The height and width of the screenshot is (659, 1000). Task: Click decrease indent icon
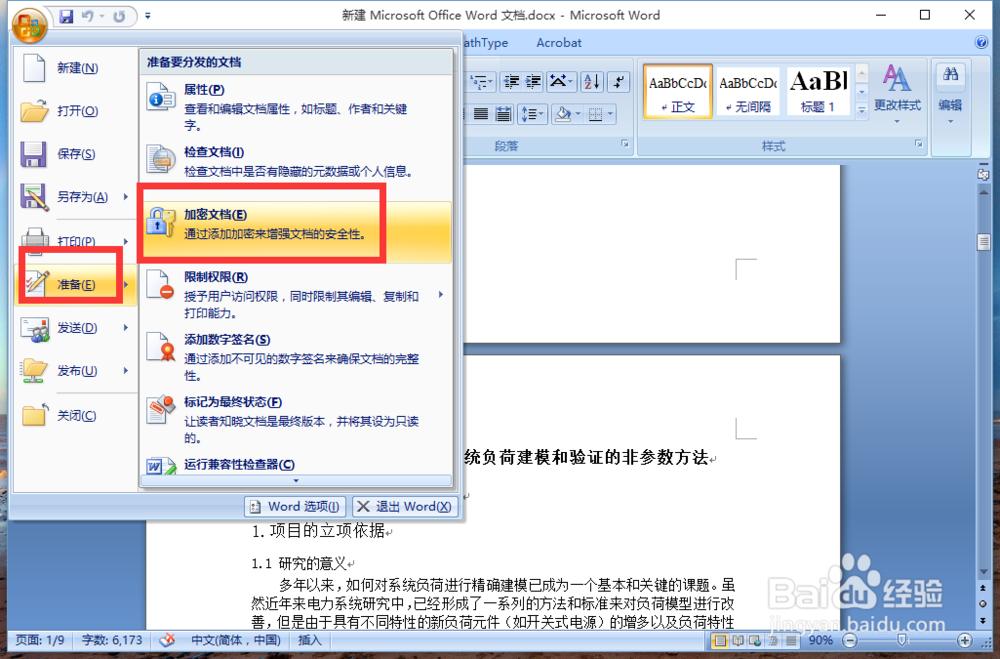click(511, 82)
